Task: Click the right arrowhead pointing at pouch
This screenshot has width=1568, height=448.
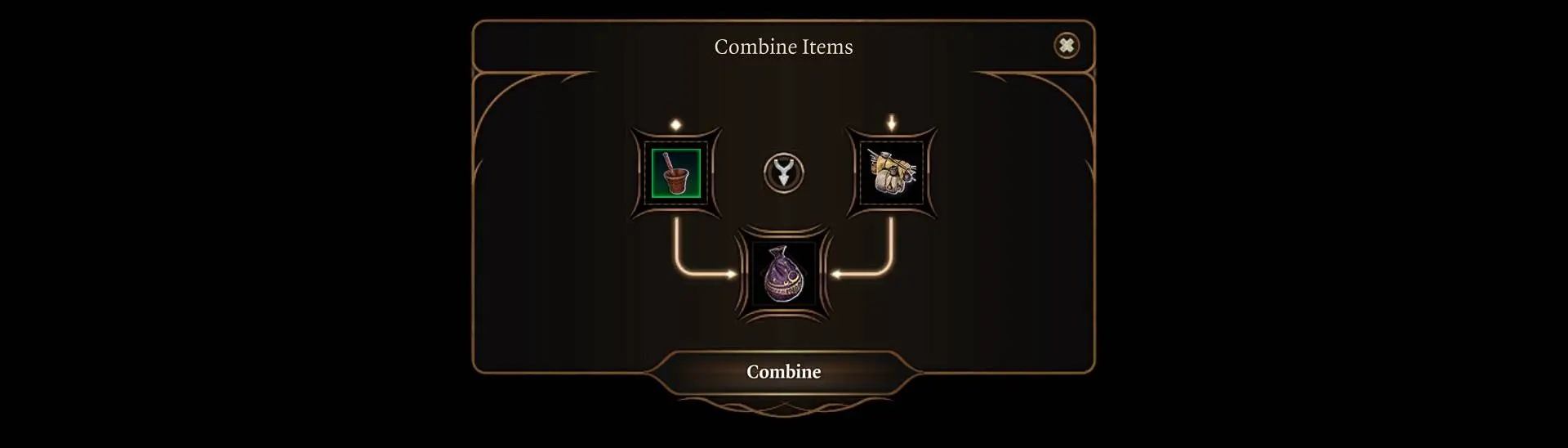Action: [836, 275]
